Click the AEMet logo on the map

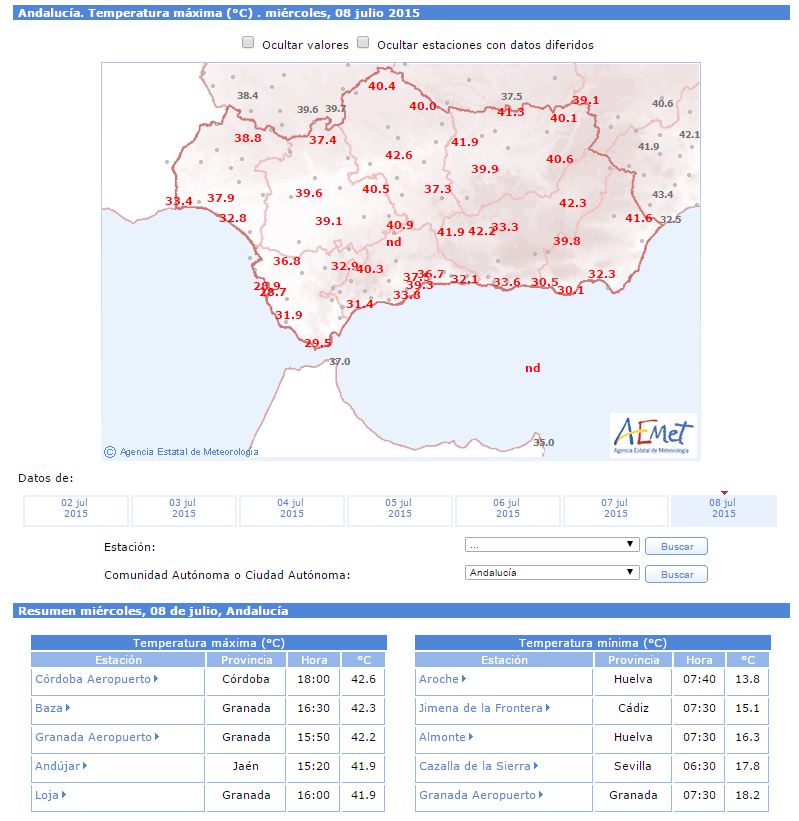click(653, 435)
